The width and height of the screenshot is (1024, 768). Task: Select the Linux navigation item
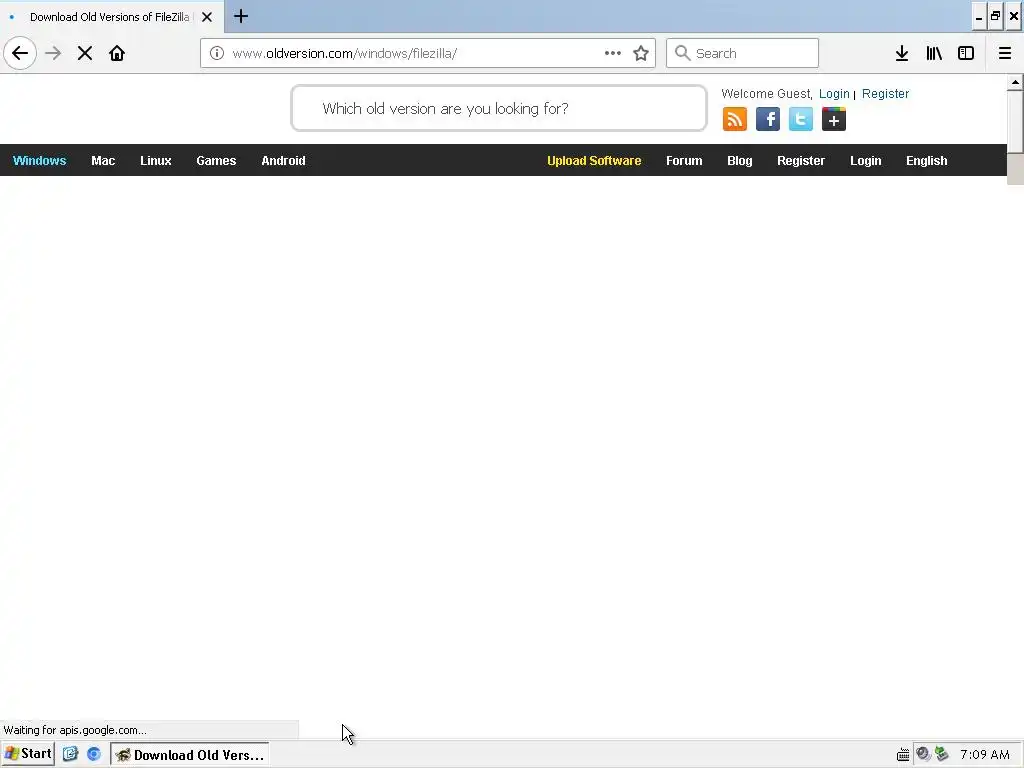[155, 161]
